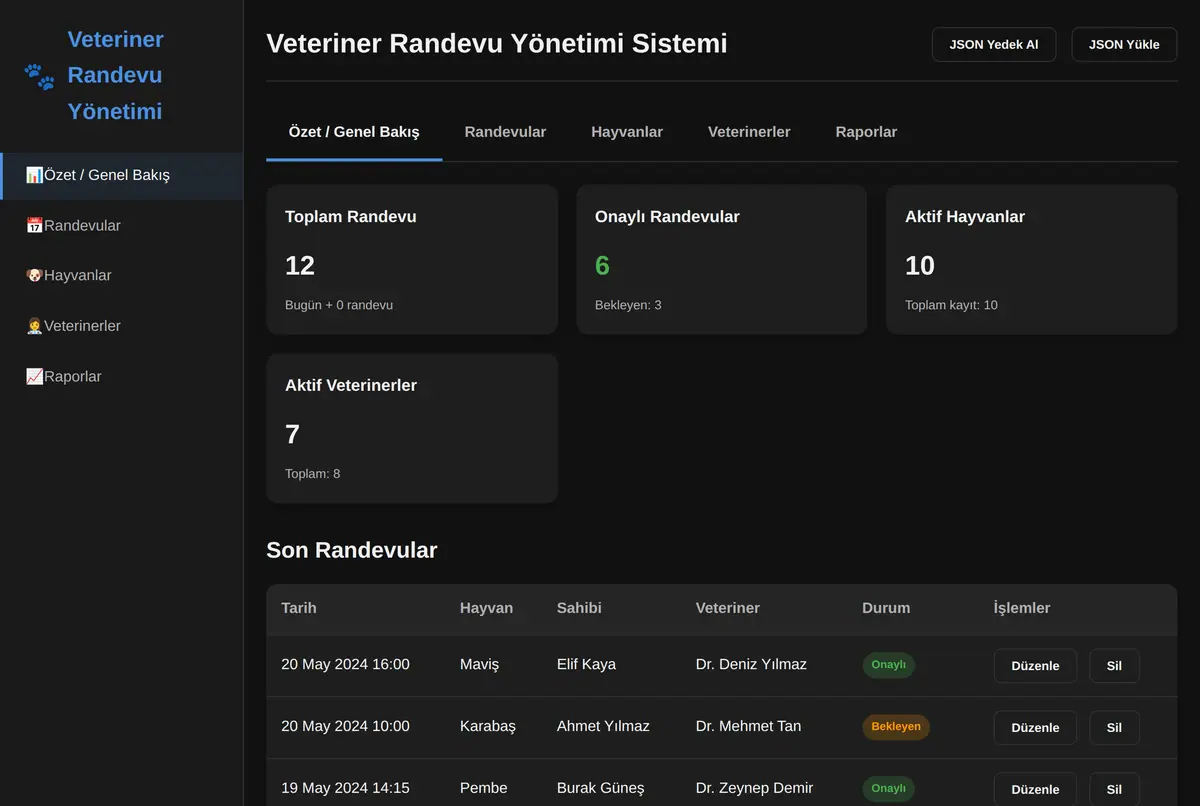
Task: Click the dog face icon beside Hayvanlar
Action: 34,276
